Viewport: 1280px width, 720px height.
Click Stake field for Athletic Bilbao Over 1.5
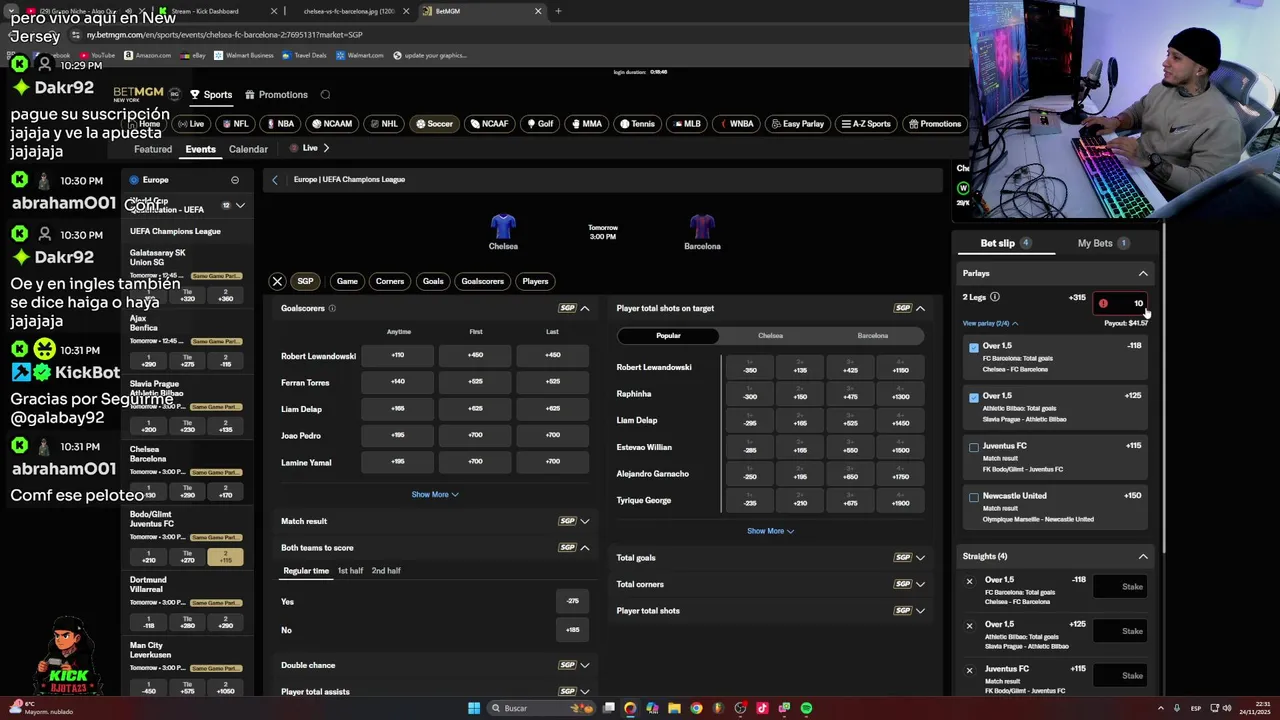1120,631
